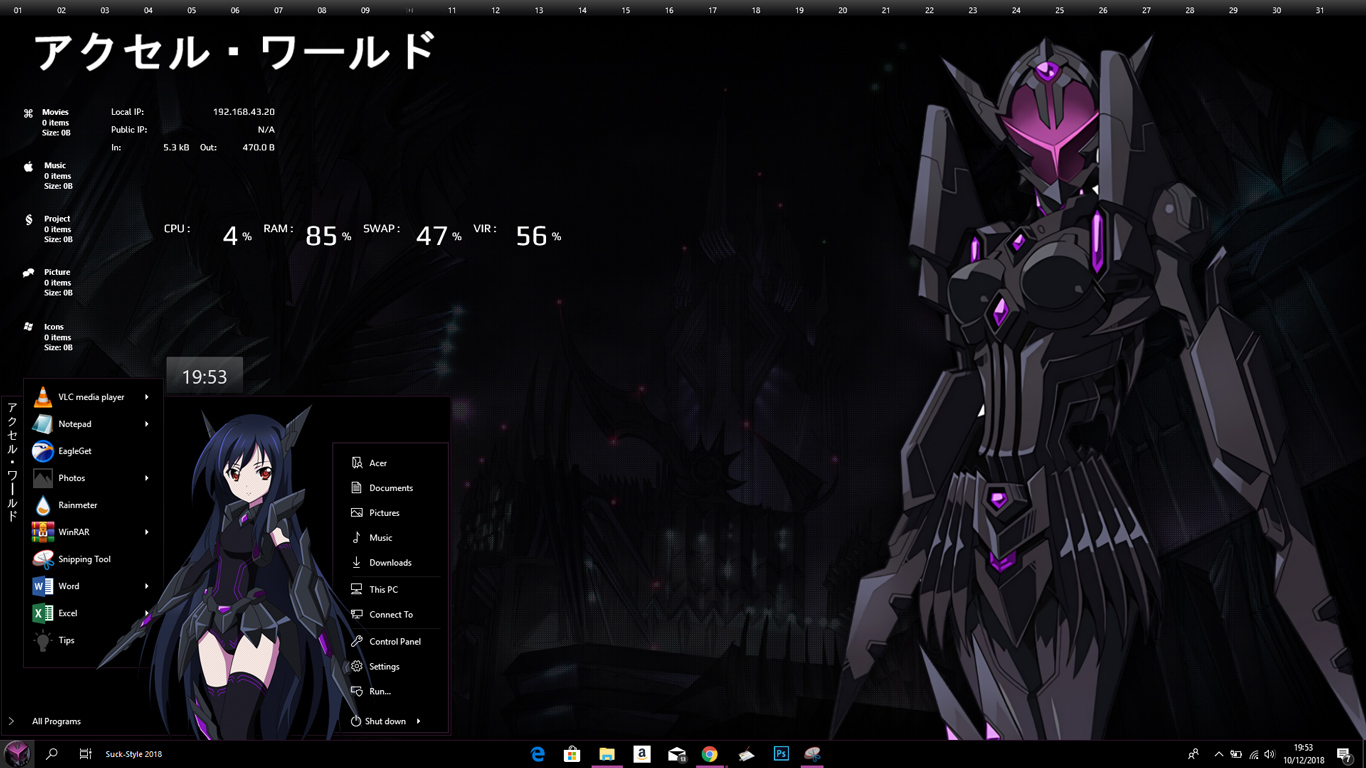Check battery status in system tray

[x=1236, y=754]
